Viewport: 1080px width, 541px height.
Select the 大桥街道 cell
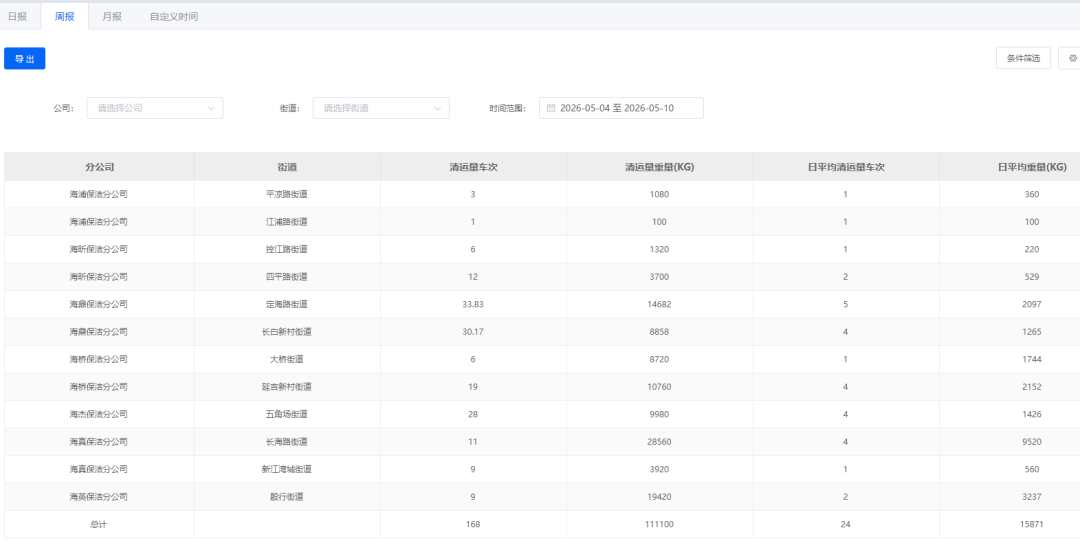click(288, 359)
